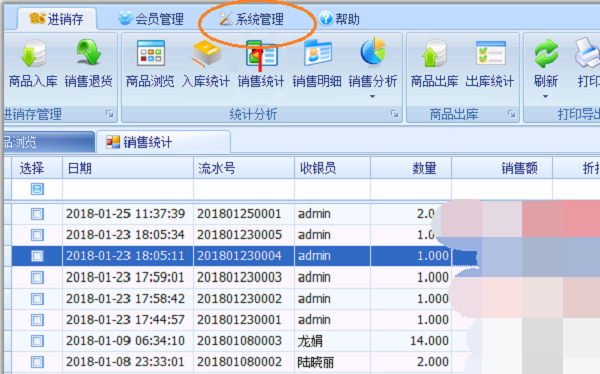Check the row with 流水号 201801230002
The height and width of the screenshot is (374, 600).
click(37, 299)
